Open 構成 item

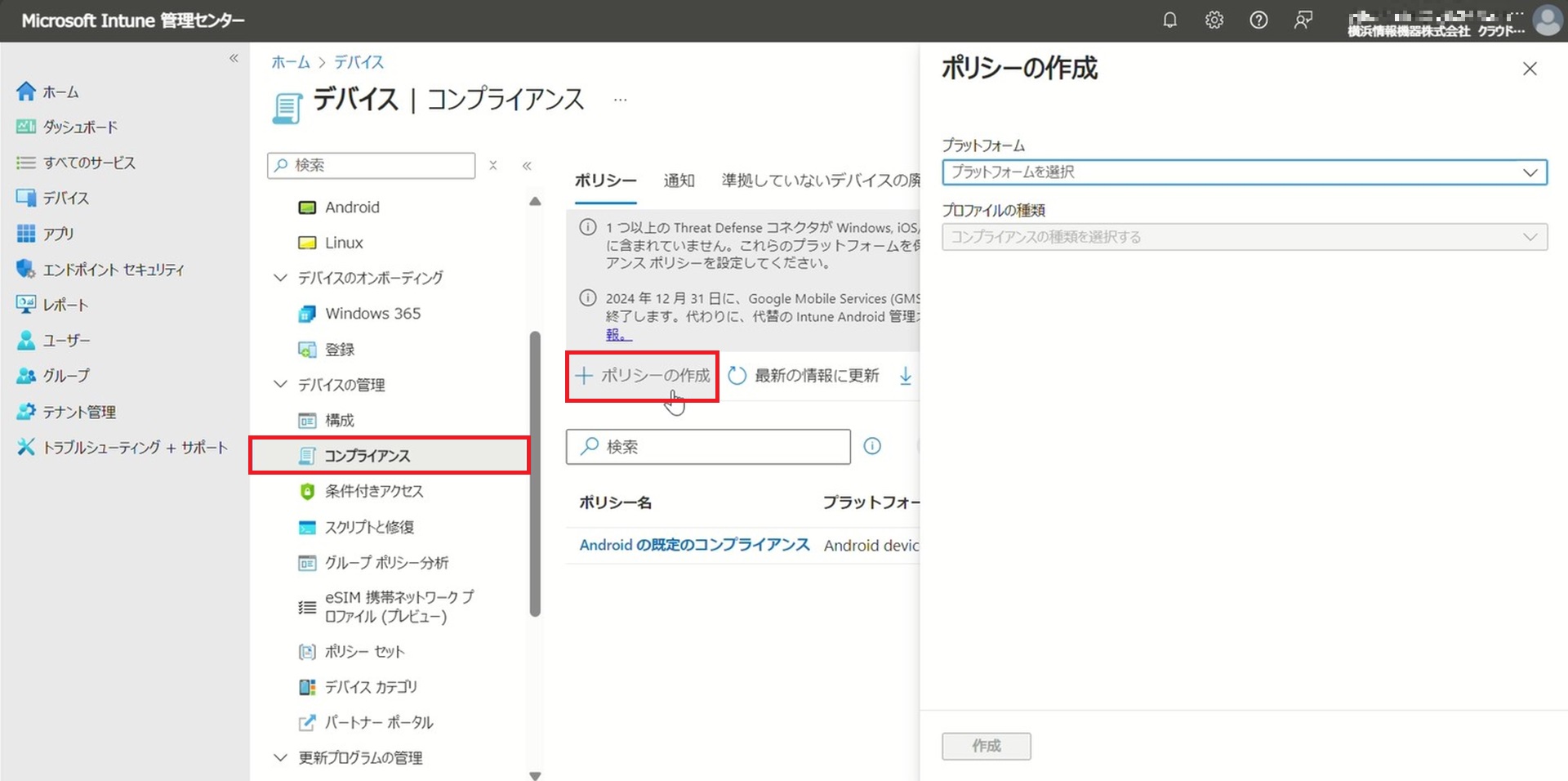[x=327, y=421]
